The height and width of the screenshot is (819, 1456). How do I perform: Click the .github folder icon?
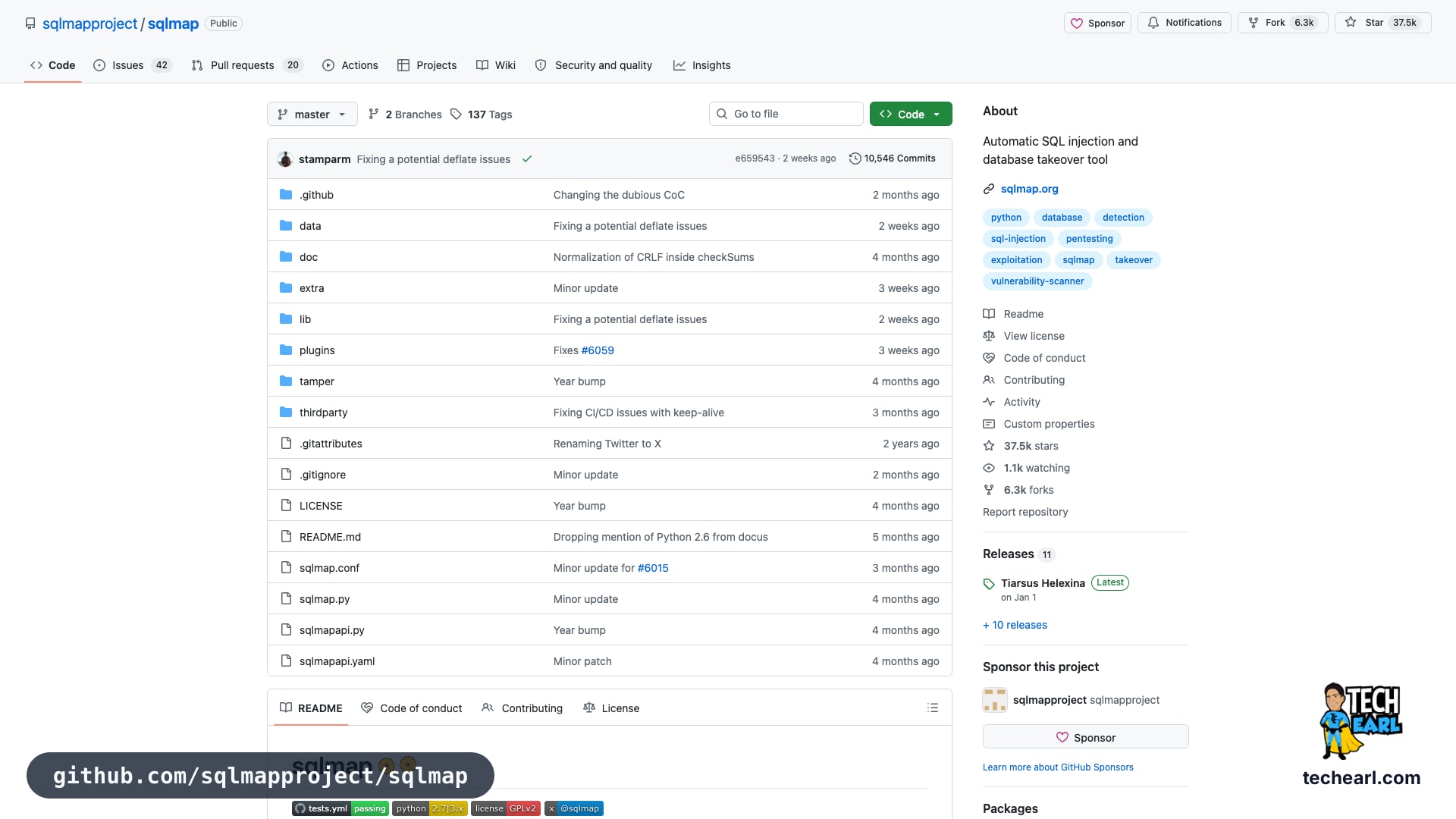286,195
